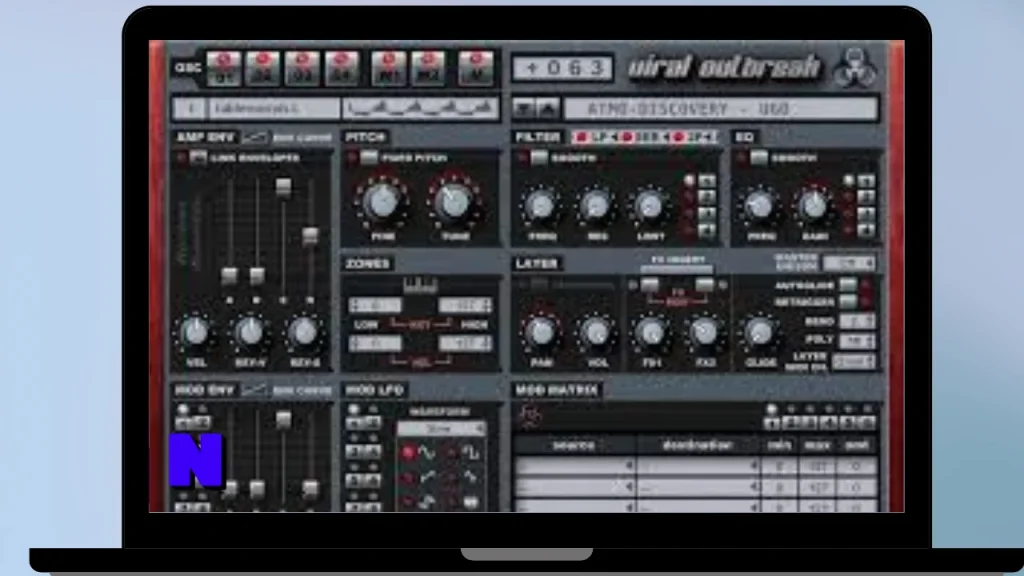Open first row destination dropdown in mod matrix
This screenshot has width=1024, height=576.
(699, 466)
